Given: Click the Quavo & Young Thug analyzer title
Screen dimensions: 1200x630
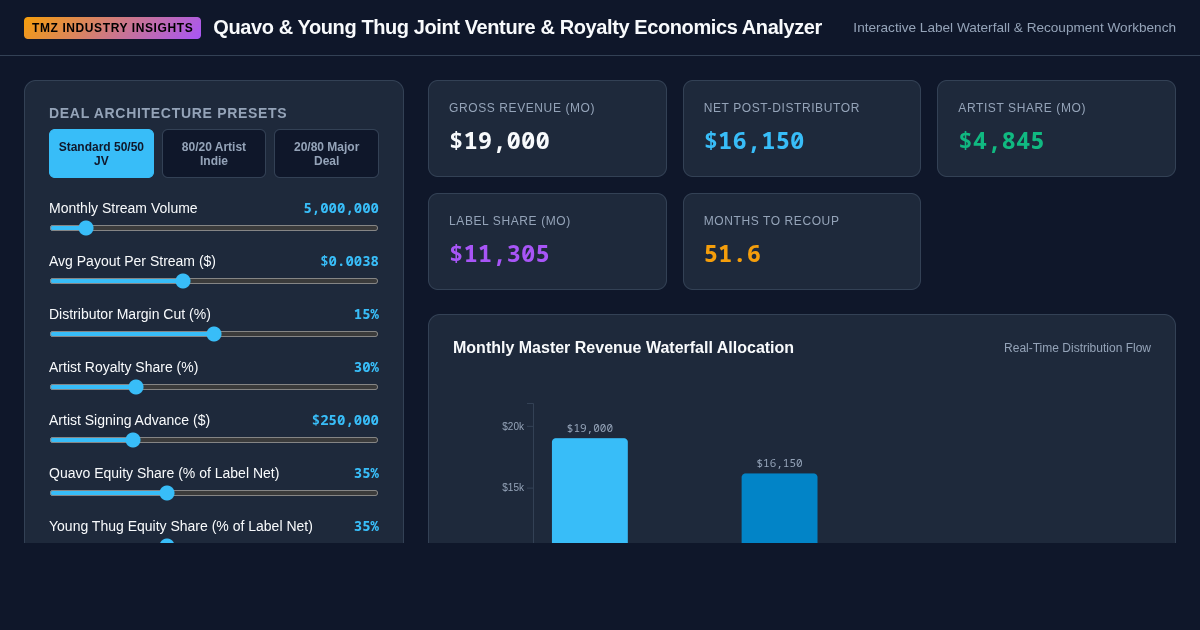Looking at the screenshot, I should (517, 28).
